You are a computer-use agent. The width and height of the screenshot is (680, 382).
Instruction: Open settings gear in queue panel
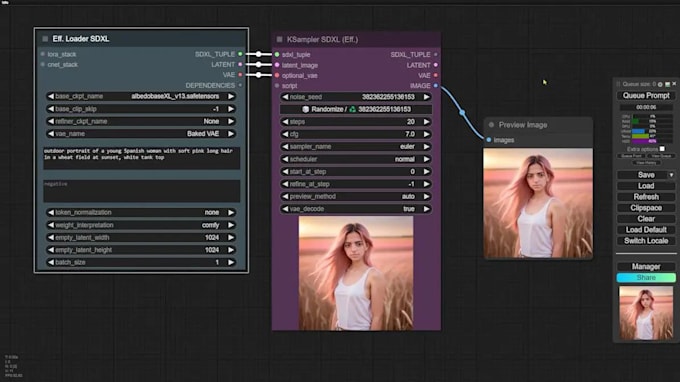(x=660, y=84)
